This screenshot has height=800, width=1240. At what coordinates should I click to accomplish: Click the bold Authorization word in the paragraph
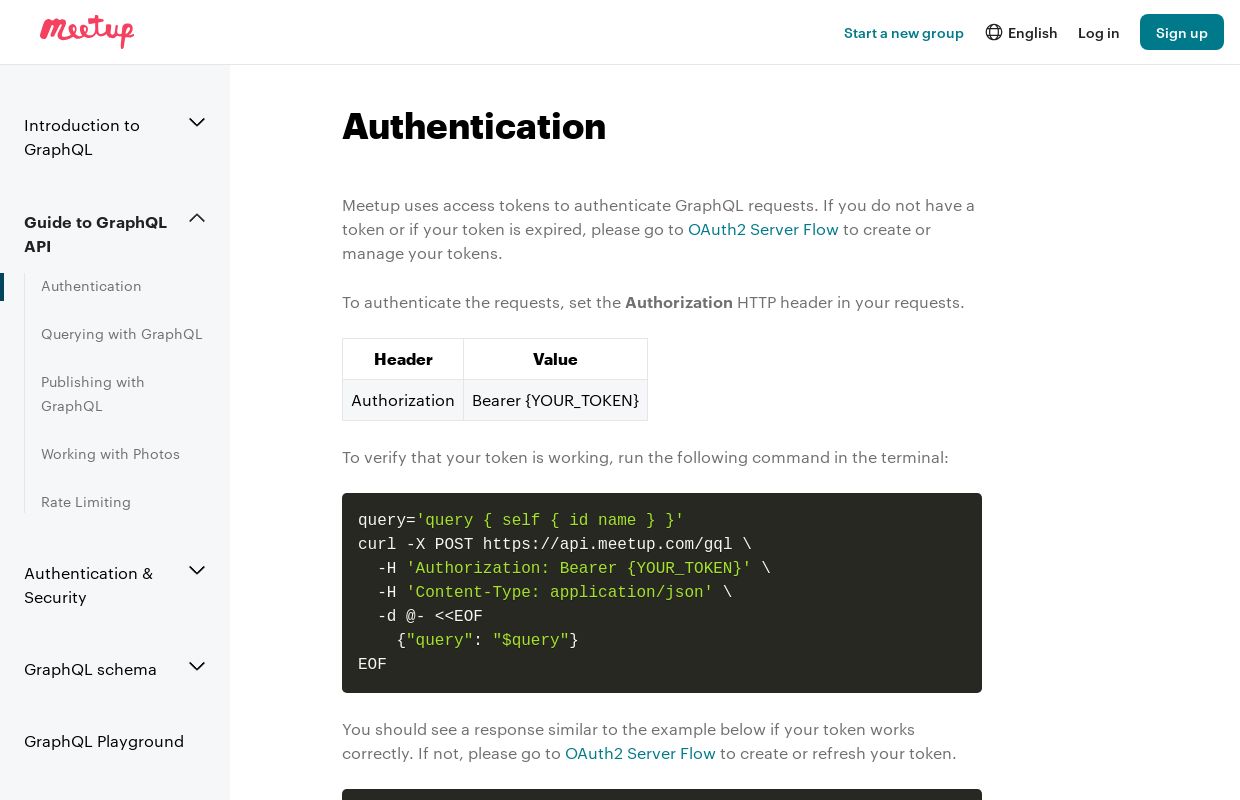click(x=679, y=302)
